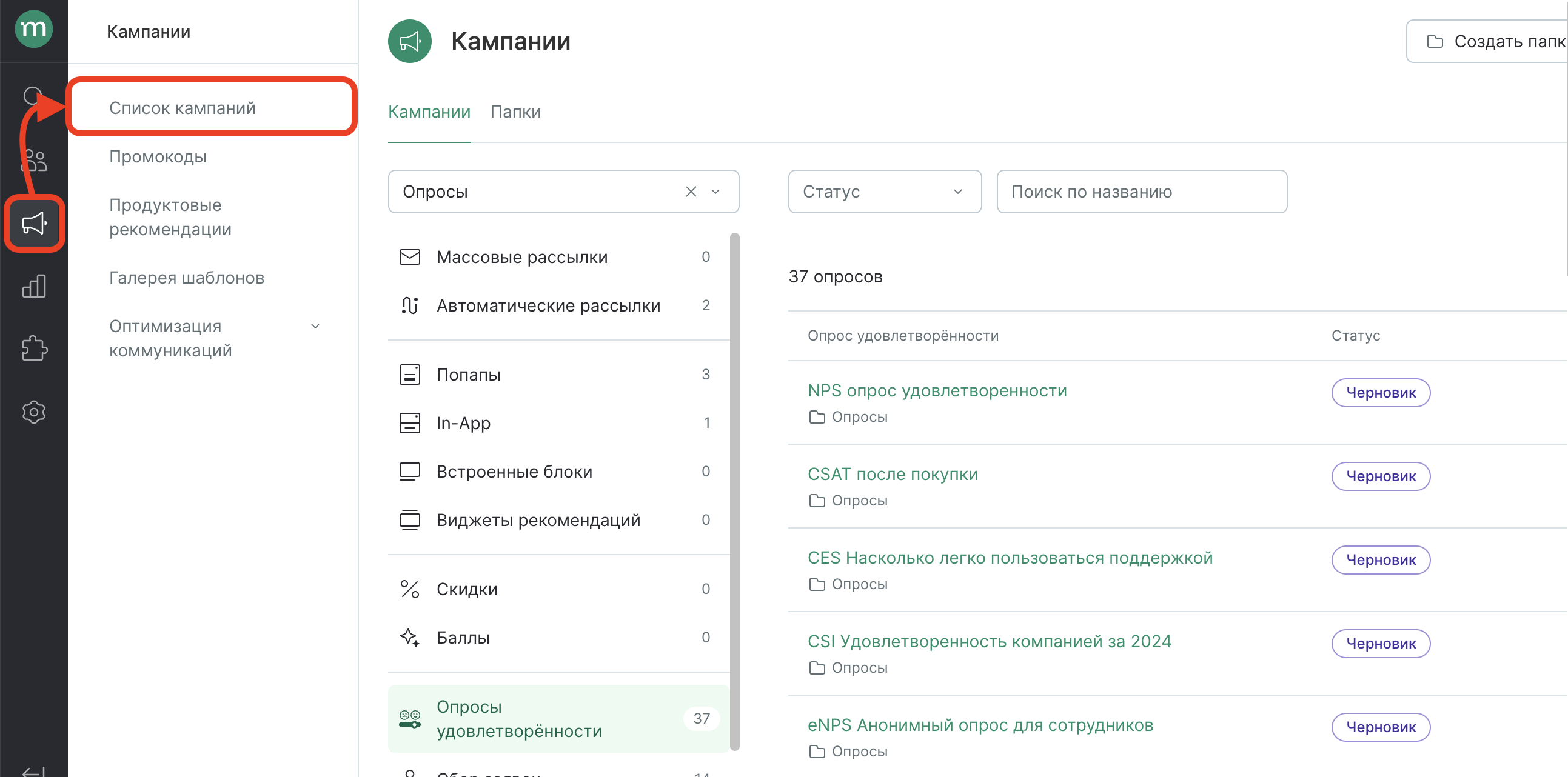
Task: Select Виджеты рекомендаций category
Action: pyautogui.click(x=559, y=519)
